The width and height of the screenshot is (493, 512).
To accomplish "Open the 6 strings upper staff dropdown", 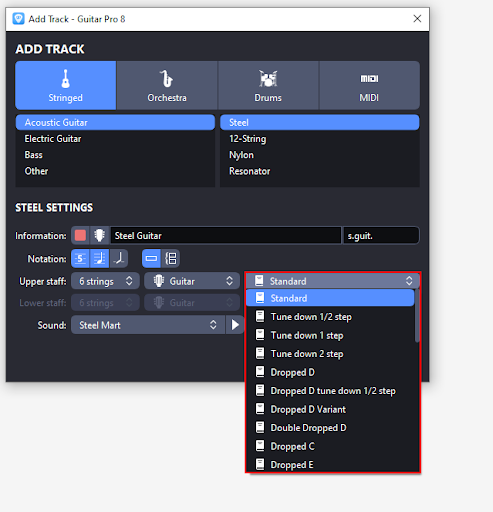I will pos(105,281).
